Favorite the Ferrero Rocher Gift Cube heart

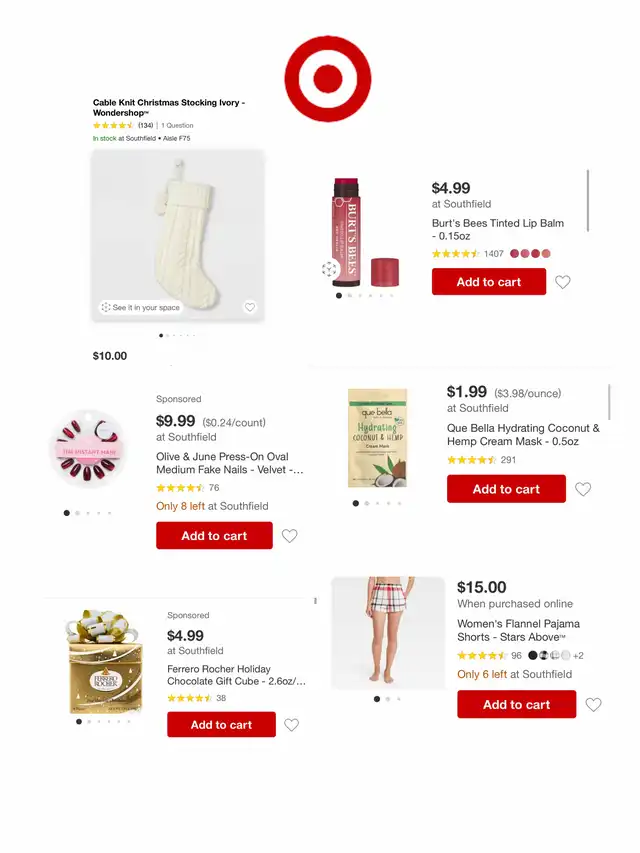292,725
